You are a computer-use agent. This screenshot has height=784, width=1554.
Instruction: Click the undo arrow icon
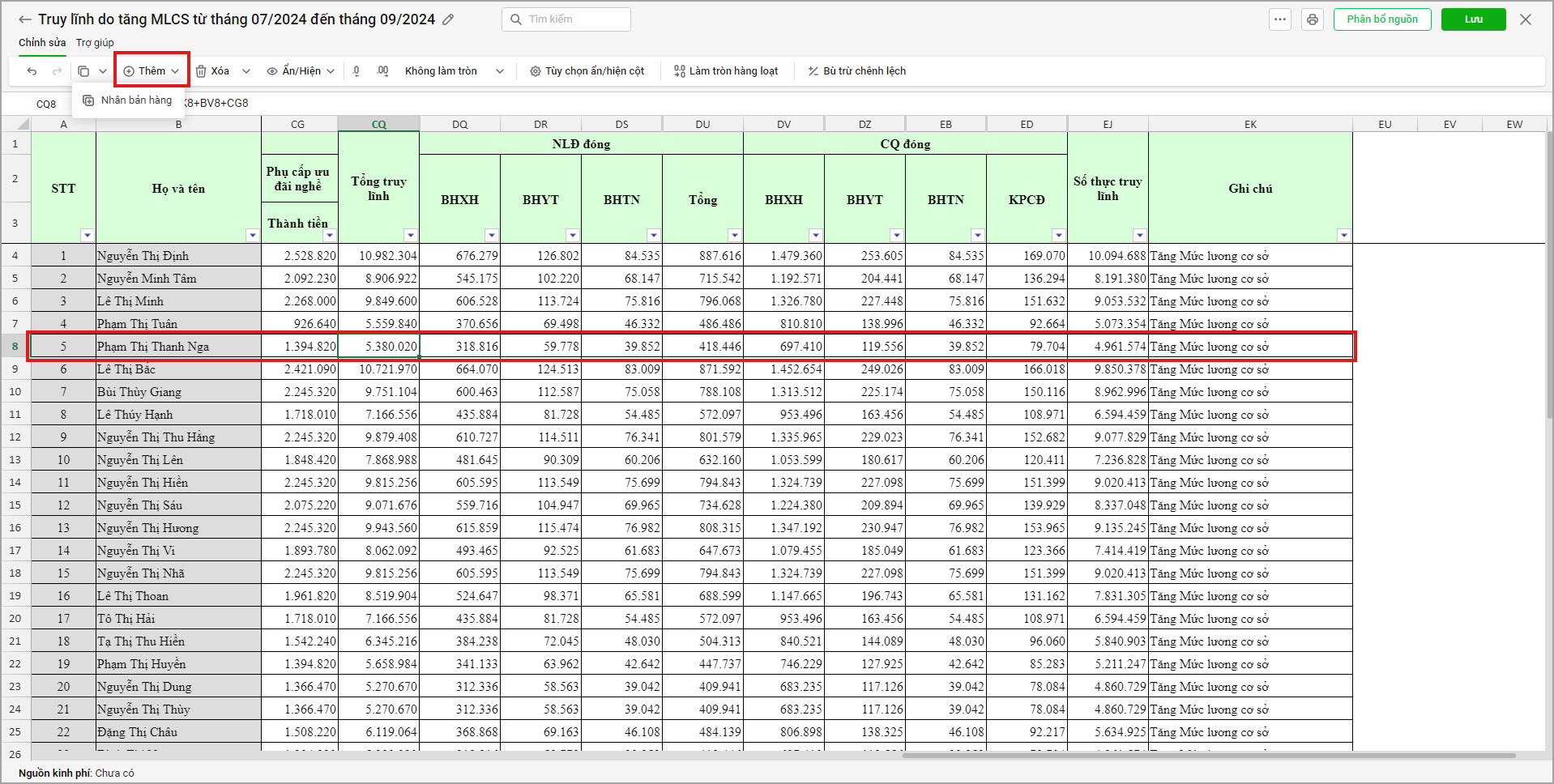(32, 71)
